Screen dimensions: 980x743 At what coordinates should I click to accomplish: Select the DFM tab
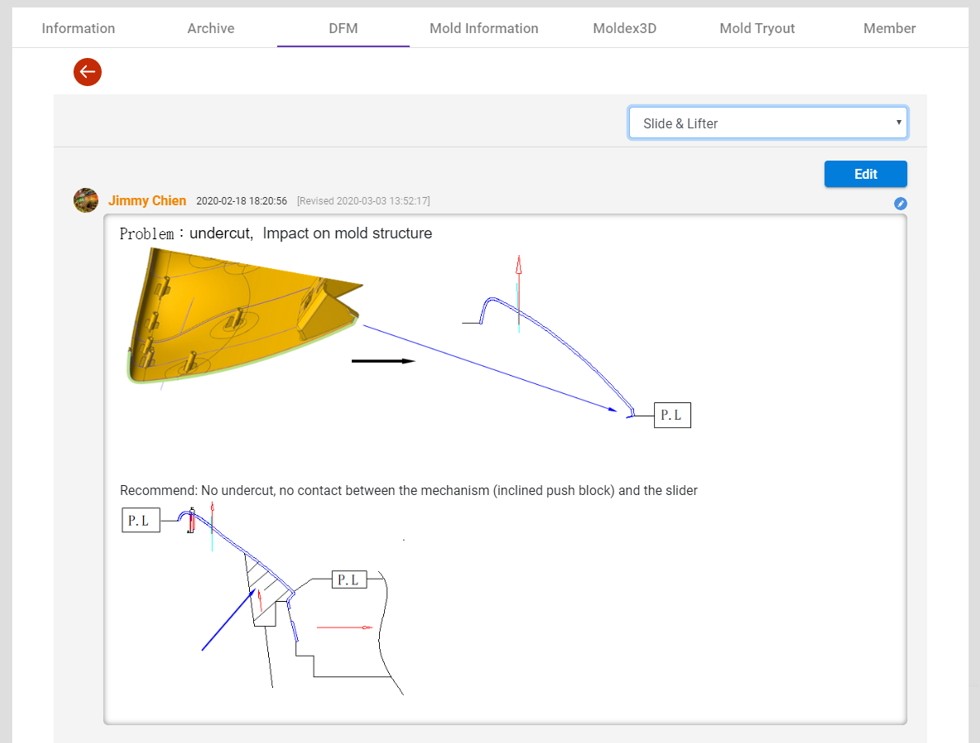pos(343,28)
